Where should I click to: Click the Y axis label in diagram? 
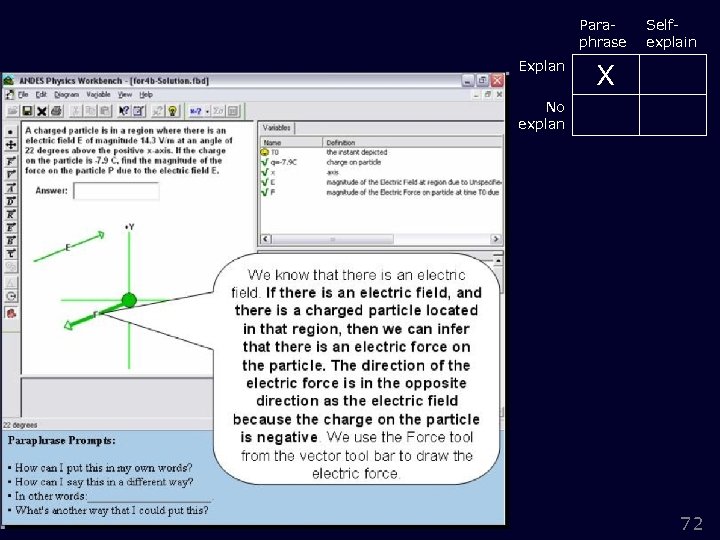click(130, 227)
